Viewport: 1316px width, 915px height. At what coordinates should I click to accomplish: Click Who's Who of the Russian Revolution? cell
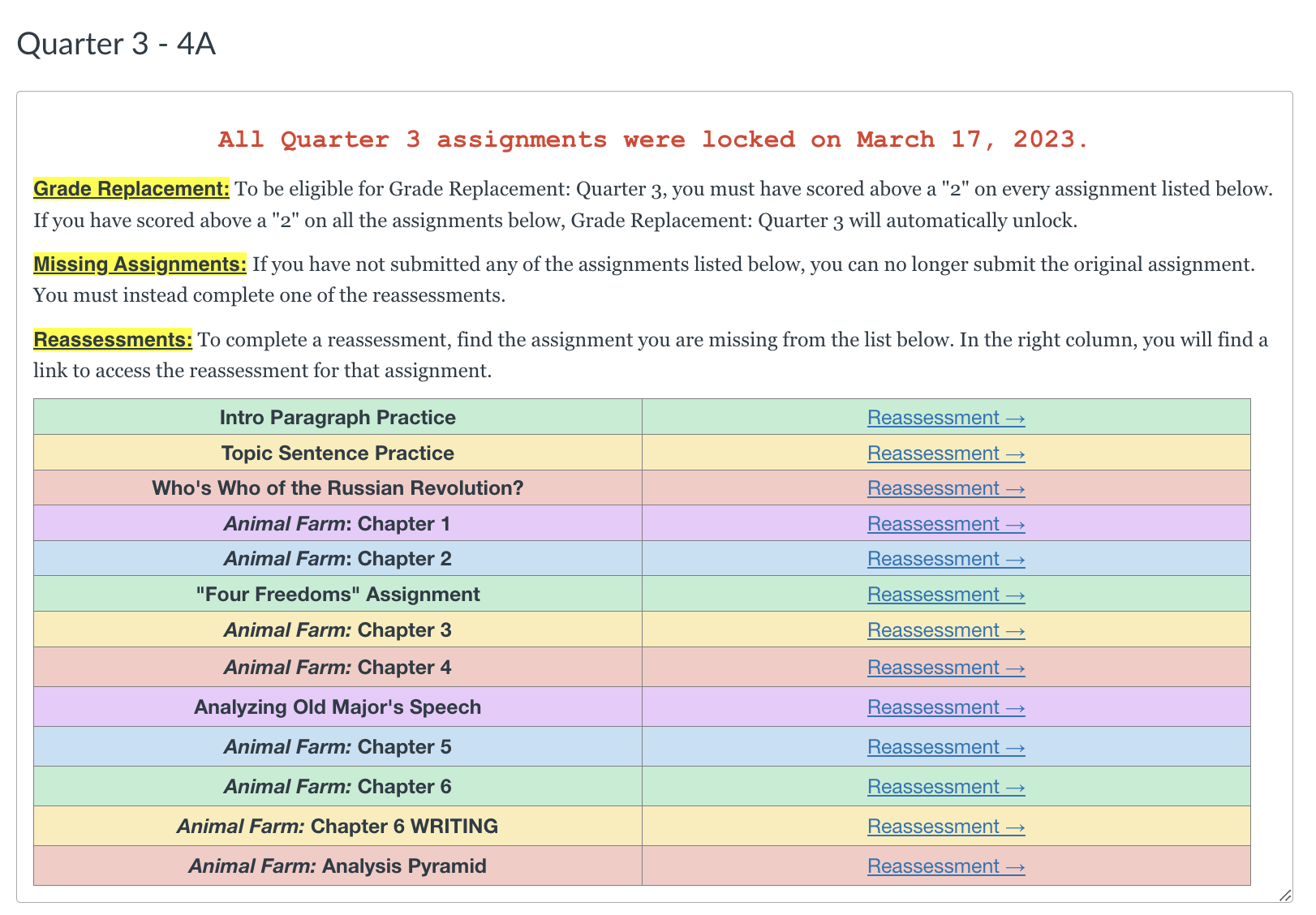pyautogui.click(x=338, y=488)
